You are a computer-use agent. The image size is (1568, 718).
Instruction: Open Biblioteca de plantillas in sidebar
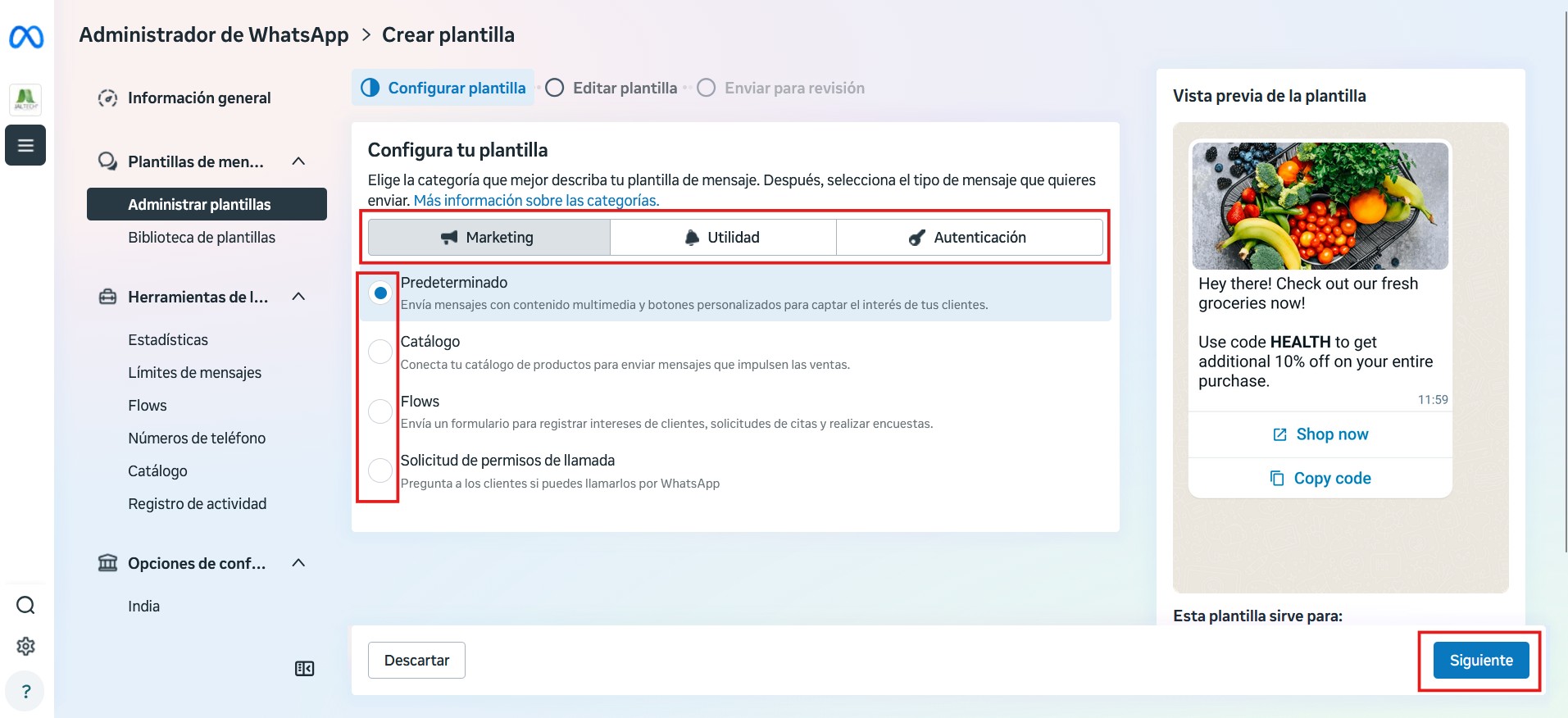pyautogui.click(x=202, y=238)
